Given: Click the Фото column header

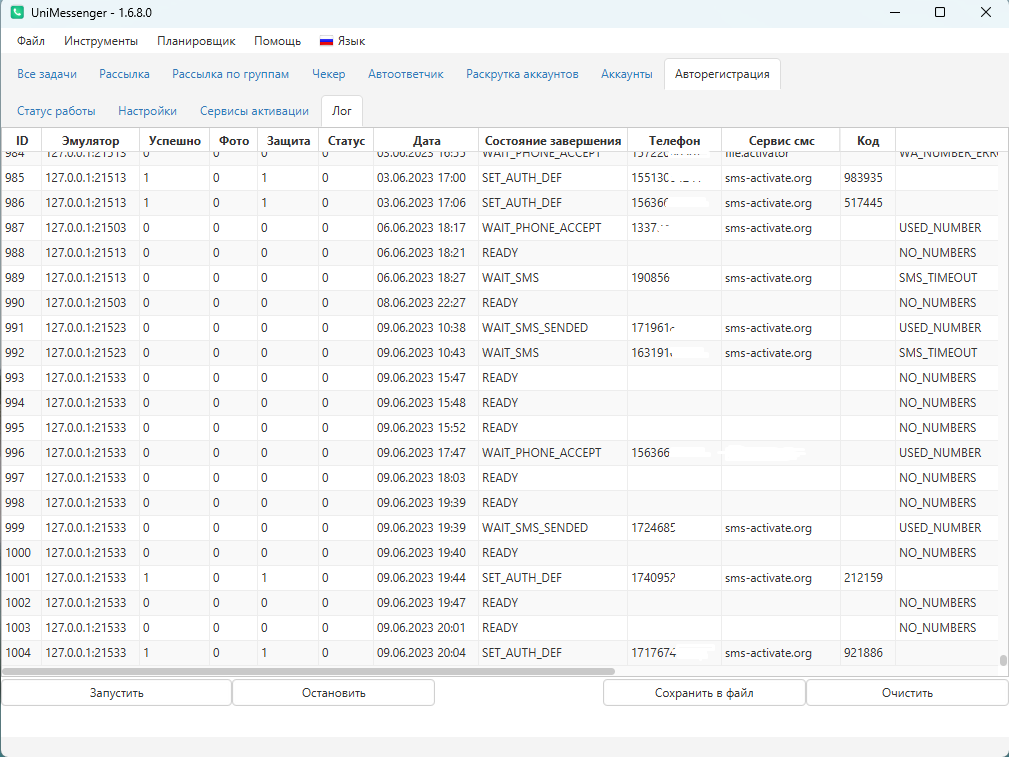Looking at the screenshot, I should point(234,141).
